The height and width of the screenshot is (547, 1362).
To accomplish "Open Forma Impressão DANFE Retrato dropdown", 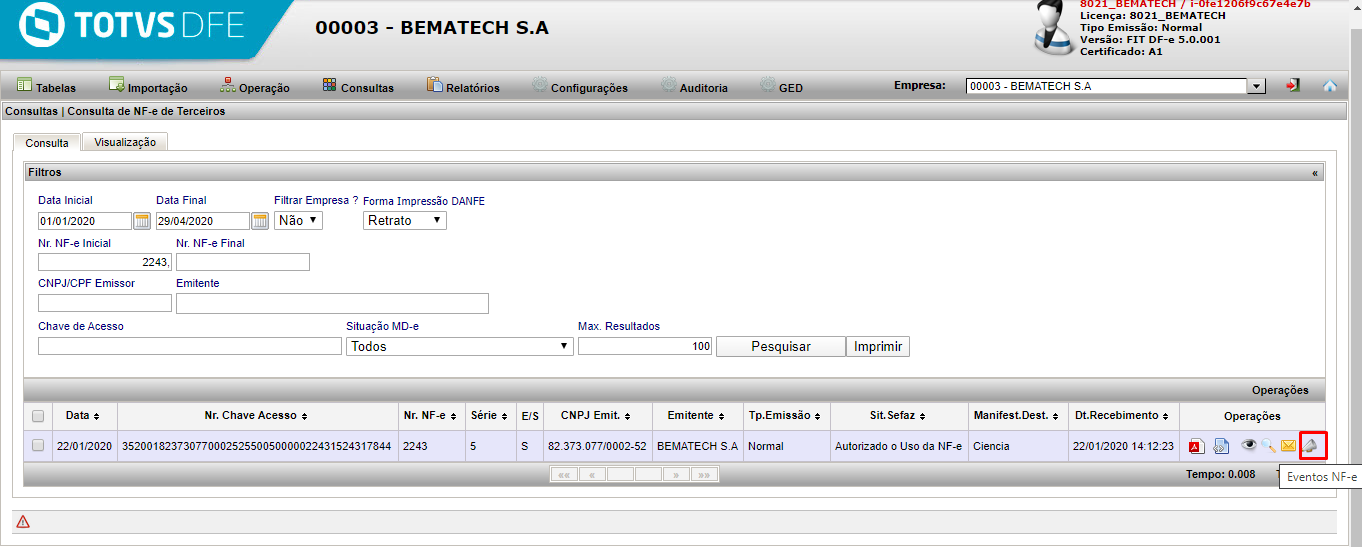I will pos(405,220).
